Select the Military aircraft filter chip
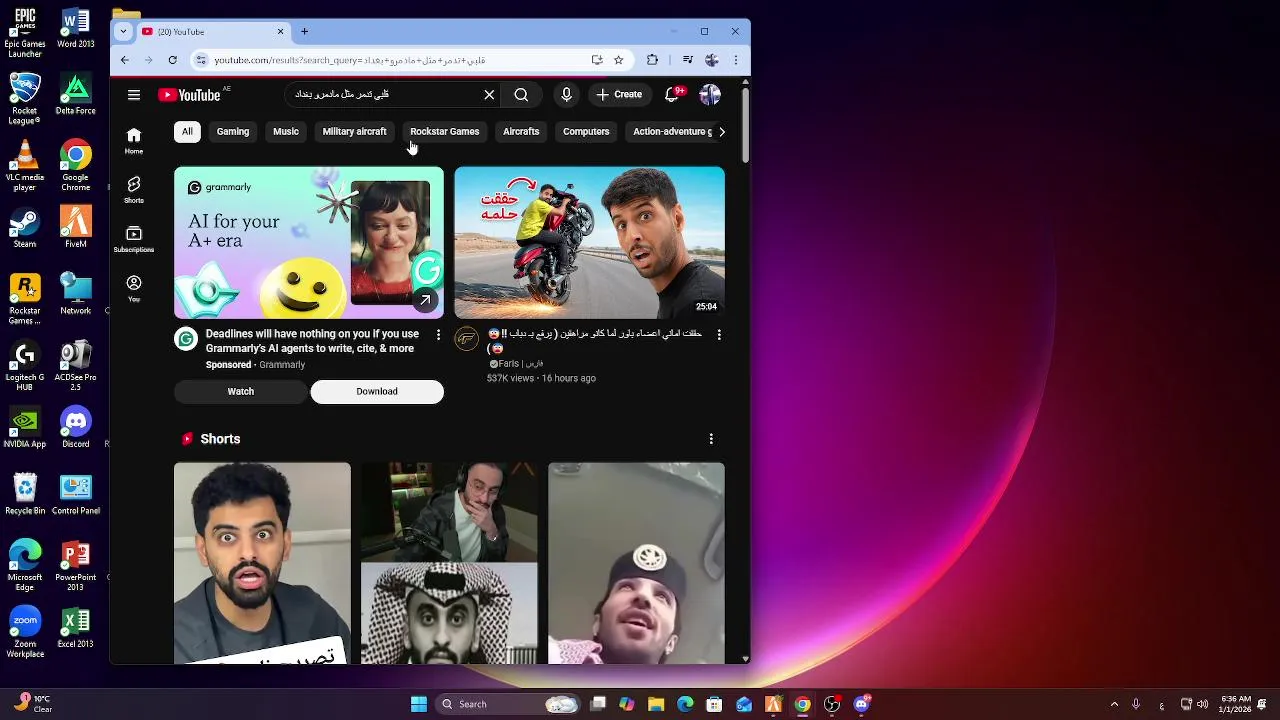 point(354,131)
